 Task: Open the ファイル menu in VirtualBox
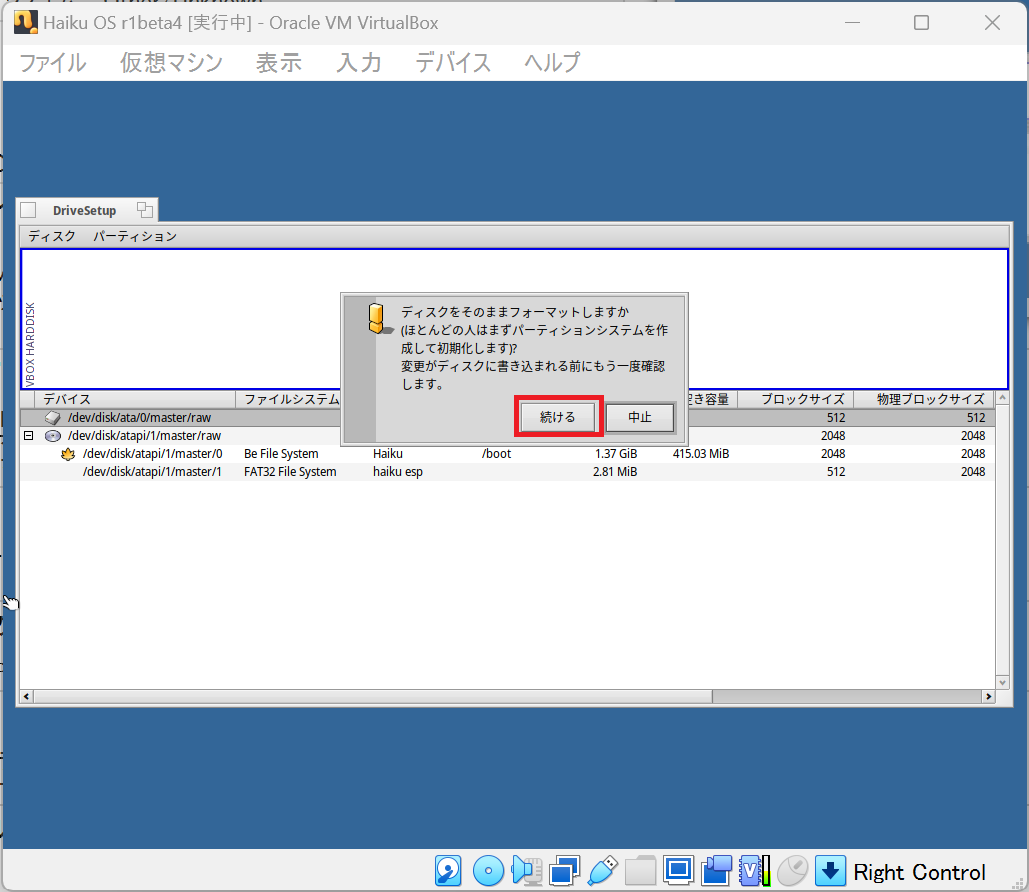(53, 63)
